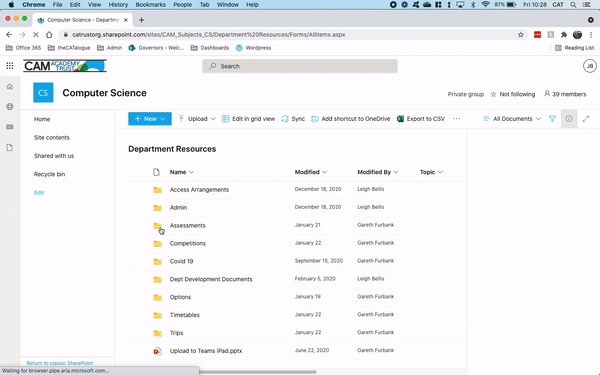
Task: Open the news icon in left rail
Action: point(10,127)
